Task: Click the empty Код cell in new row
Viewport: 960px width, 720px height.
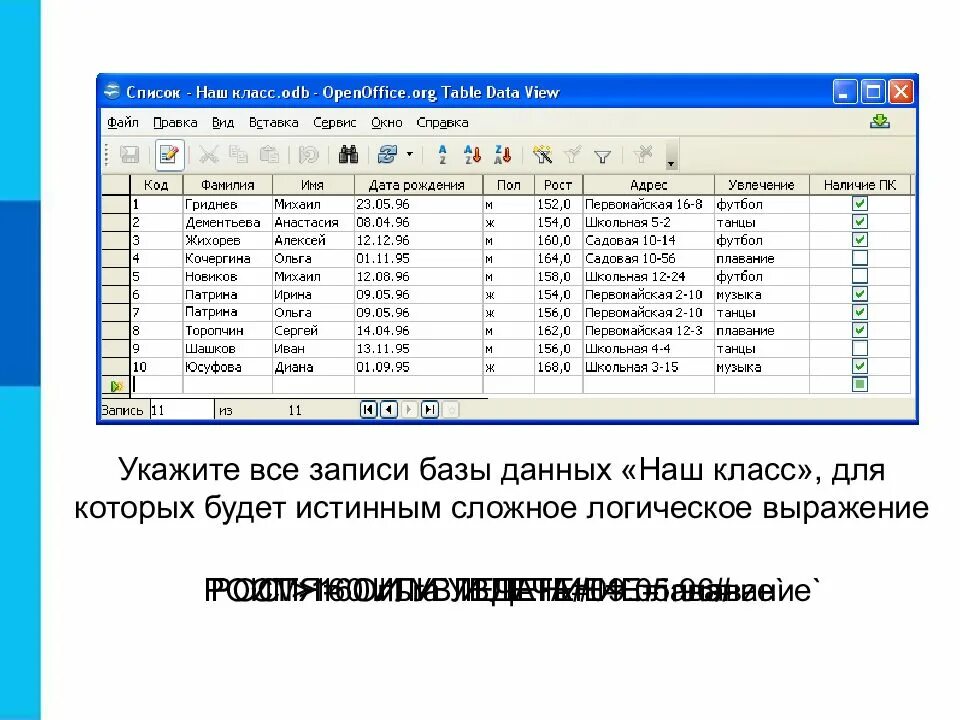Action: [157, 385]
